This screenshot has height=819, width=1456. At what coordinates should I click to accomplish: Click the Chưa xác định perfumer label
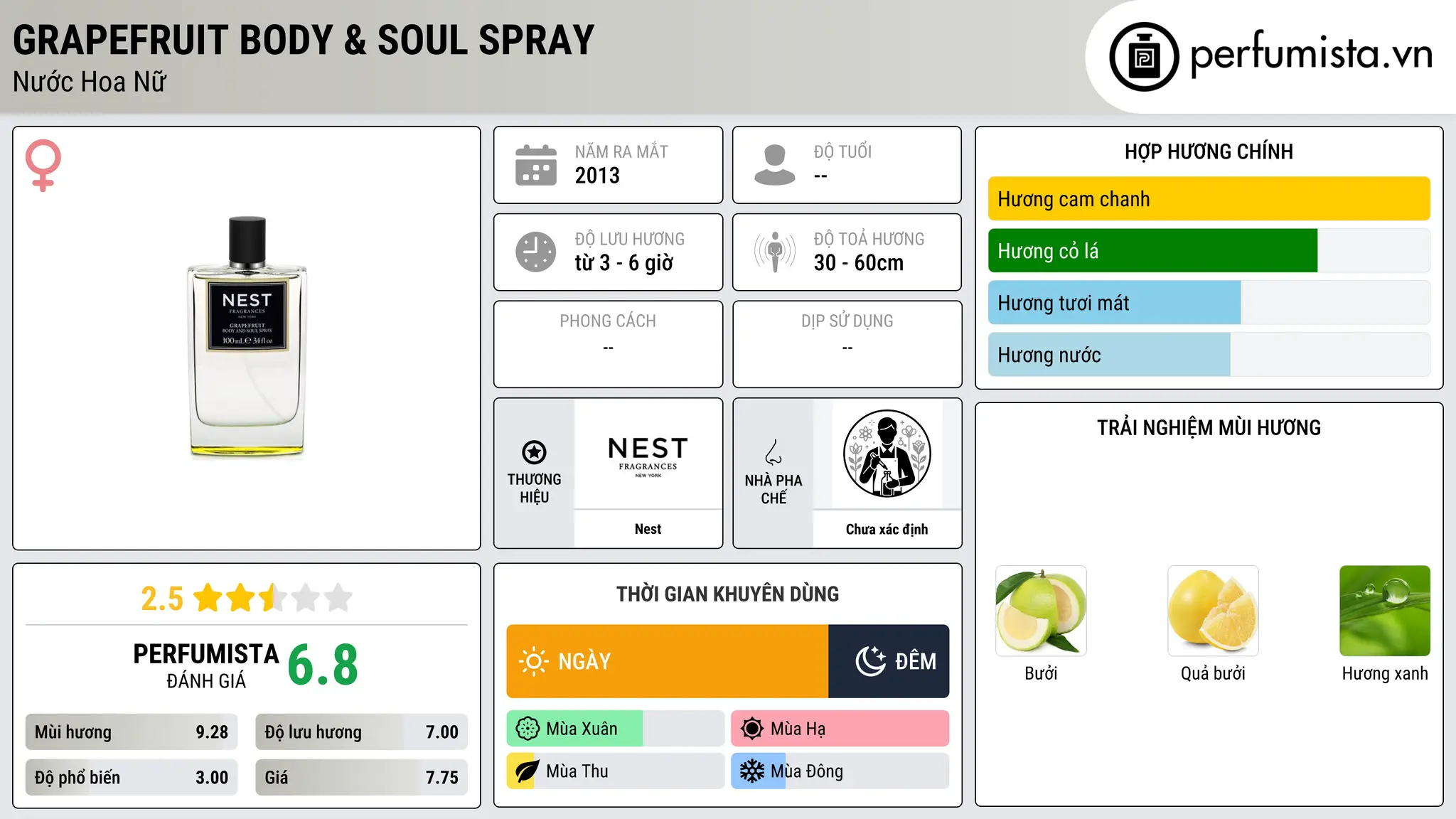887,529
